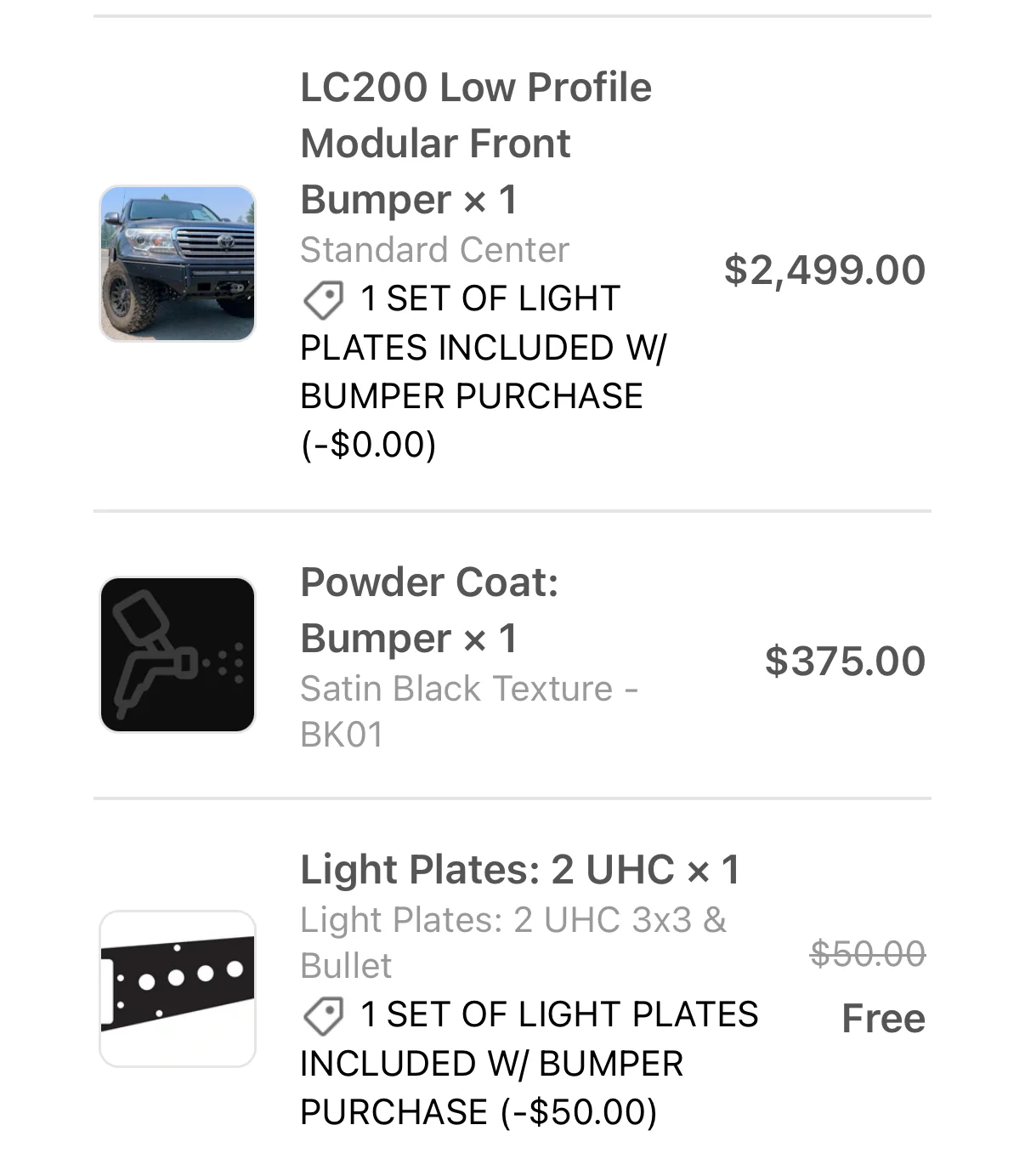Open the LC200 front bumper product thumbnail
Screen dimensions: 1025x1176
click(178, 264)
